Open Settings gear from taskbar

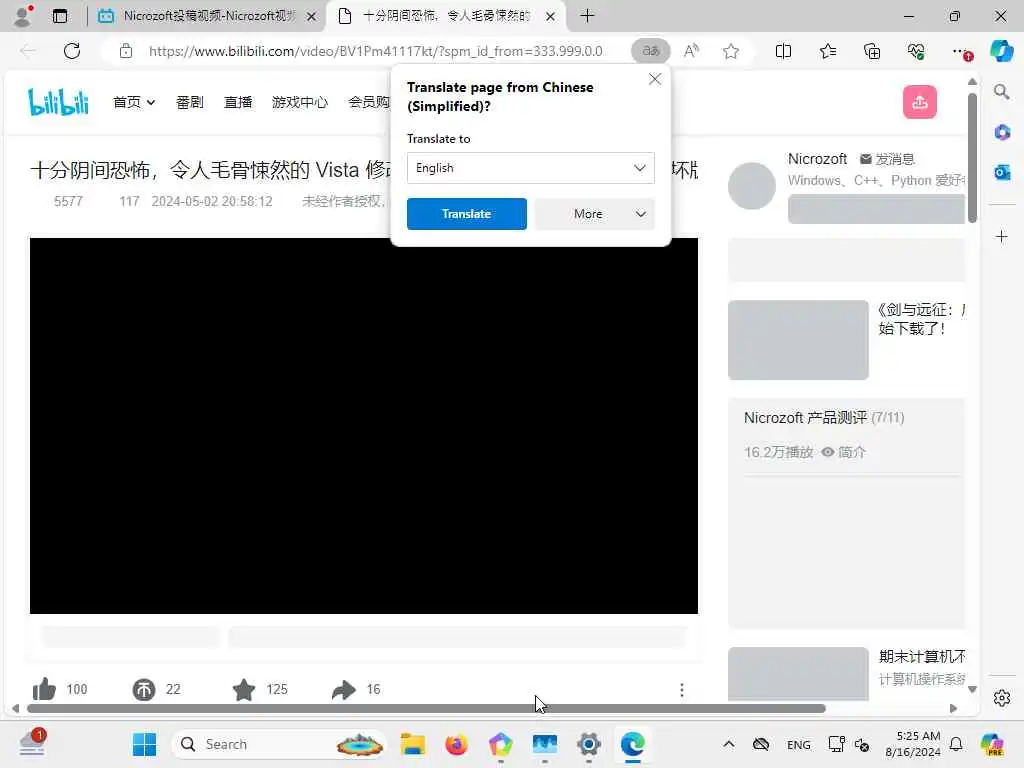point(588,744)
